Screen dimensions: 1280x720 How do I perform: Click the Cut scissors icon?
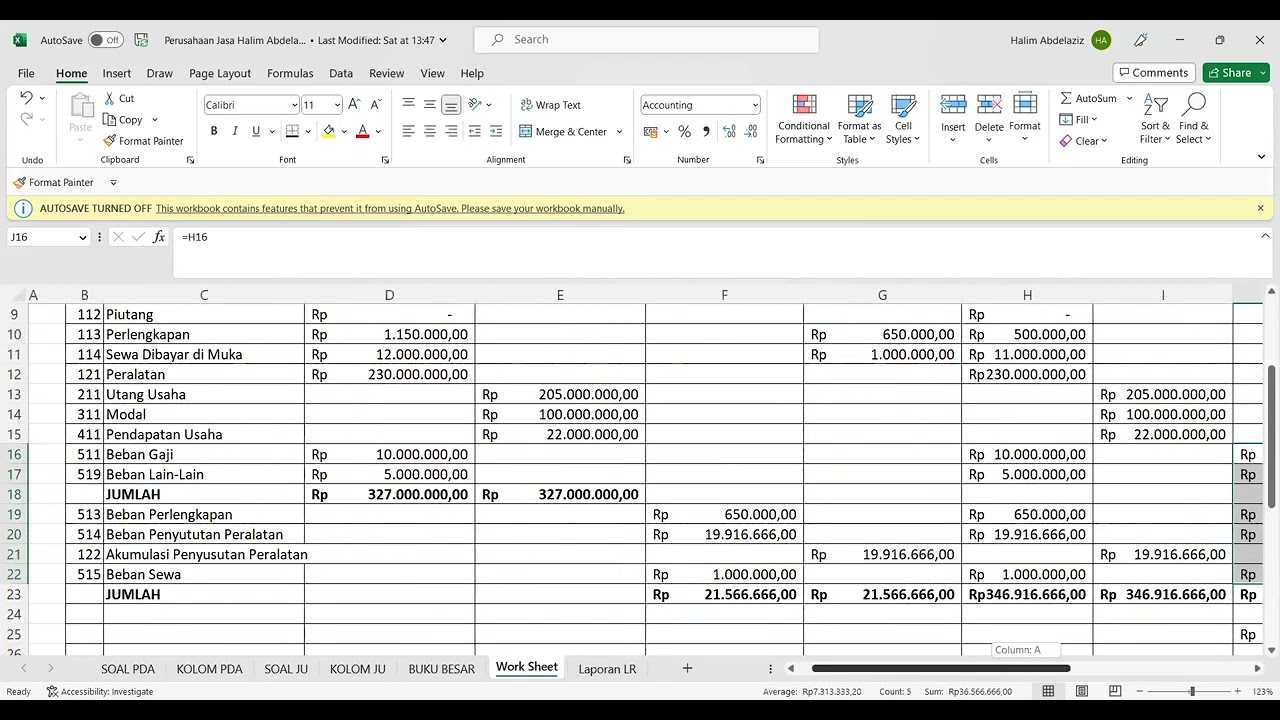tap(110, 98)
